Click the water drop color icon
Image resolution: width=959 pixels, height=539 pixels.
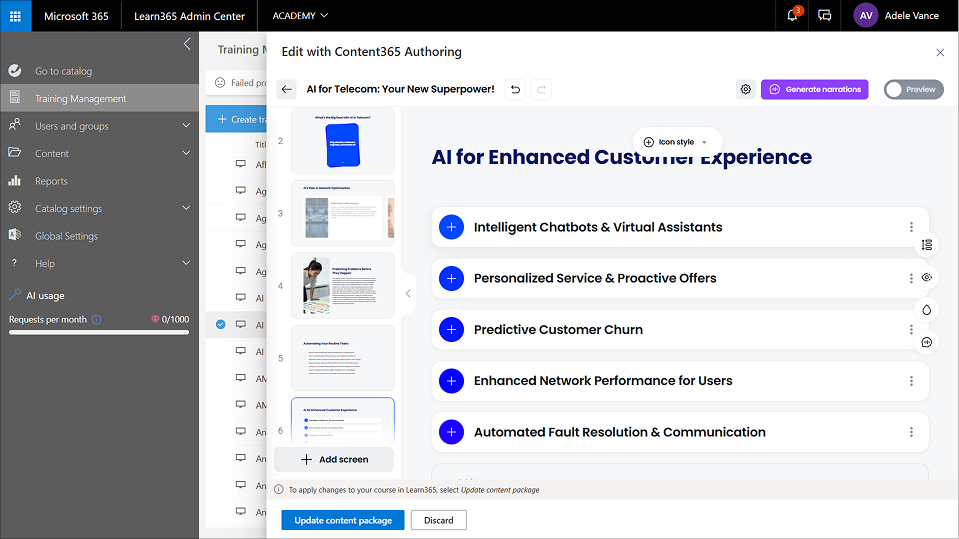point(926,310)
